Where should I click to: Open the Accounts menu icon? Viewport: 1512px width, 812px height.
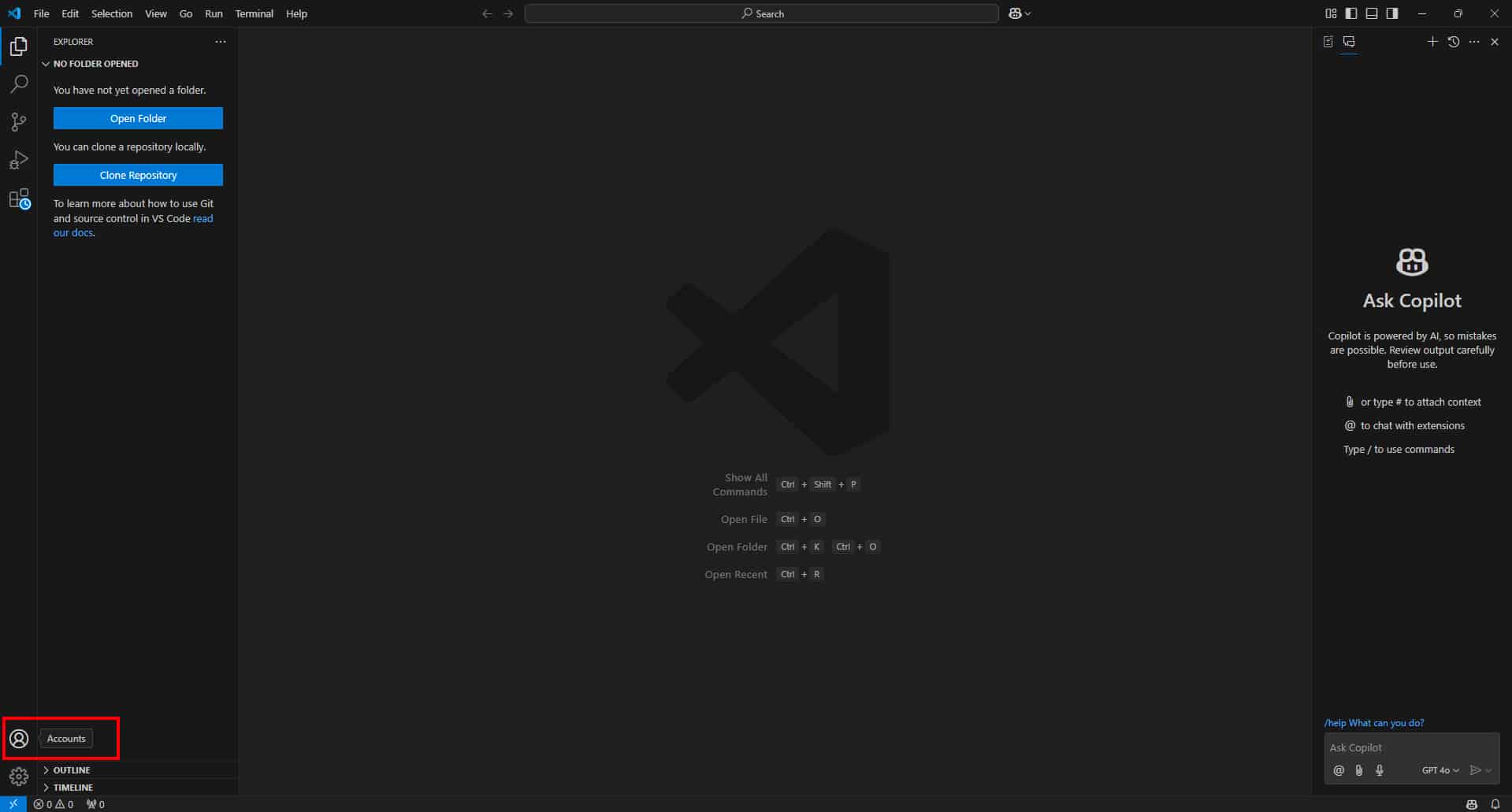pyautogui.click(x=19, y=739)
